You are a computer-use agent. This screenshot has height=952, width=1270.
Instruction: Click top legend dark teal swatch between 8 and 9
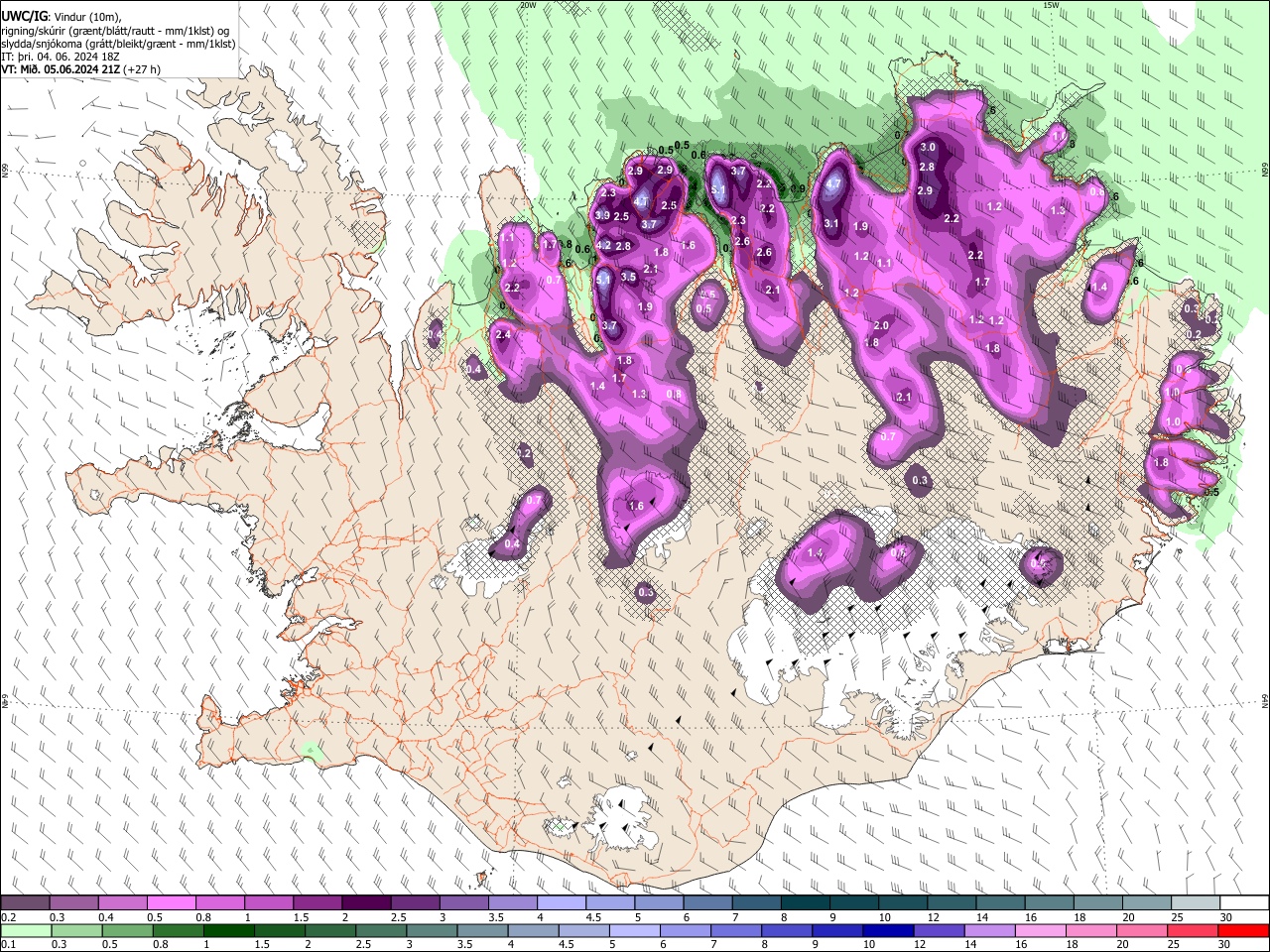pos(806,903)
